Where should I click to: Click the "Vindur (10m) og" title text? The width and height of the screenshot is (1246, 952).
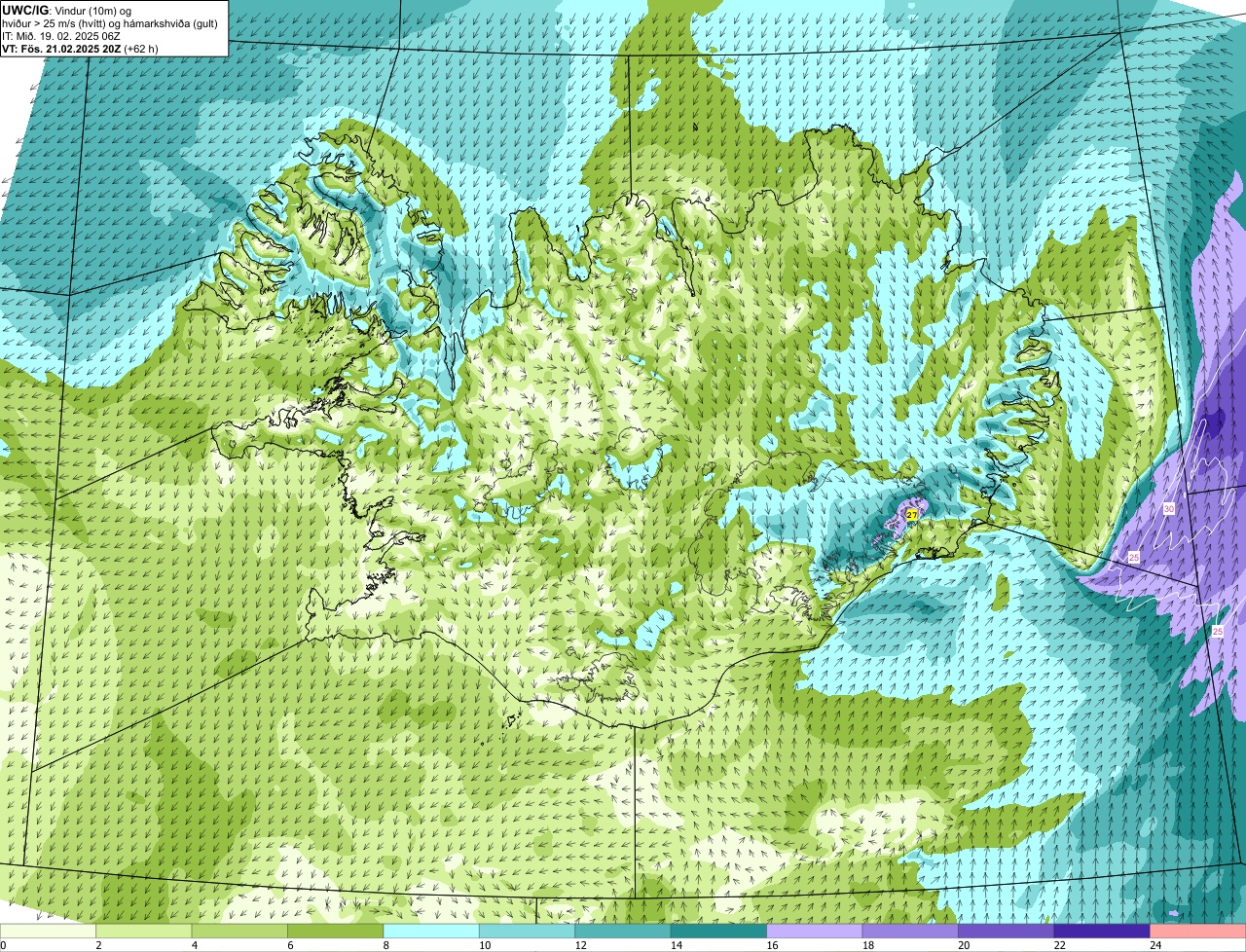pos(92,10)
